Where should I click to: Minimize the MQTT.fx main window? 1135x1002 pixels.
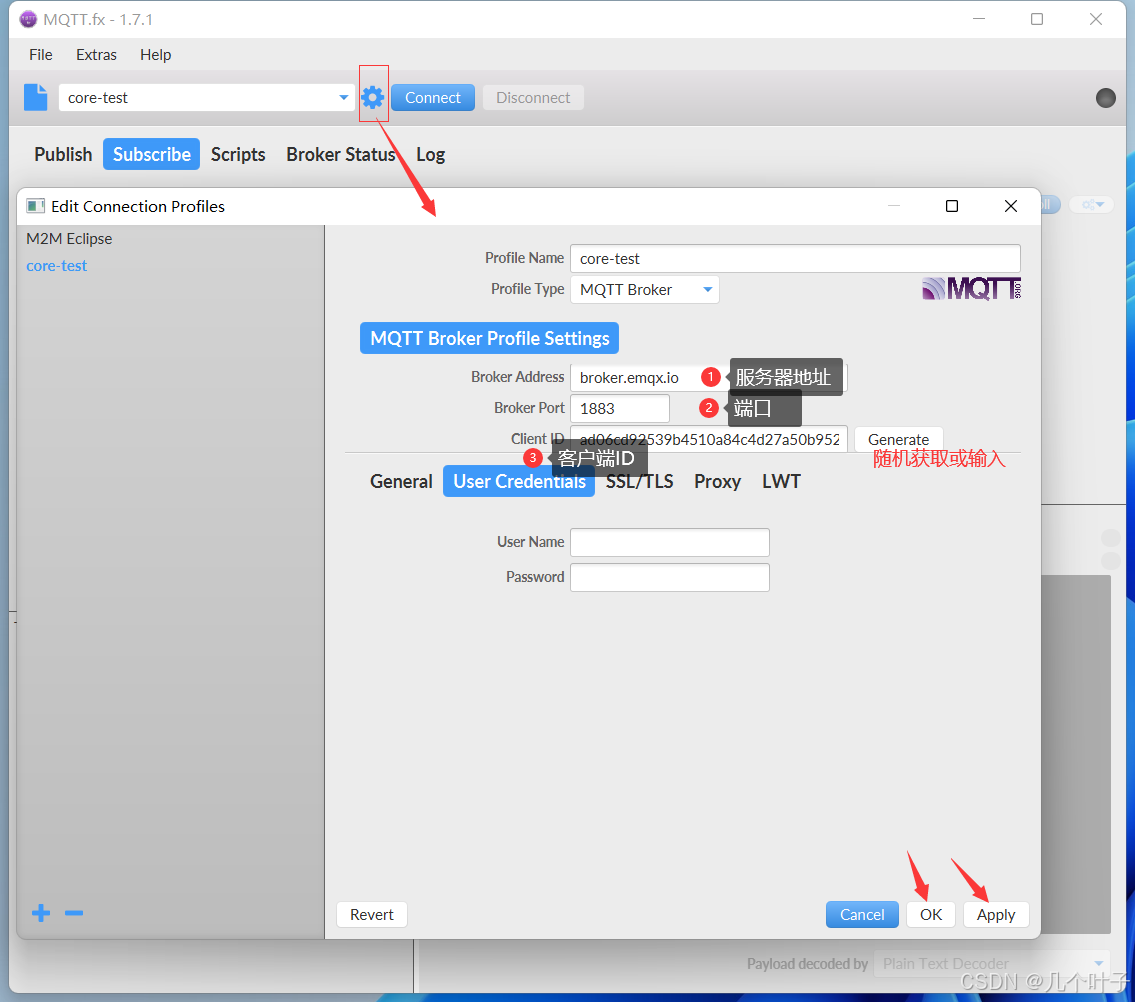click(979, 20)
